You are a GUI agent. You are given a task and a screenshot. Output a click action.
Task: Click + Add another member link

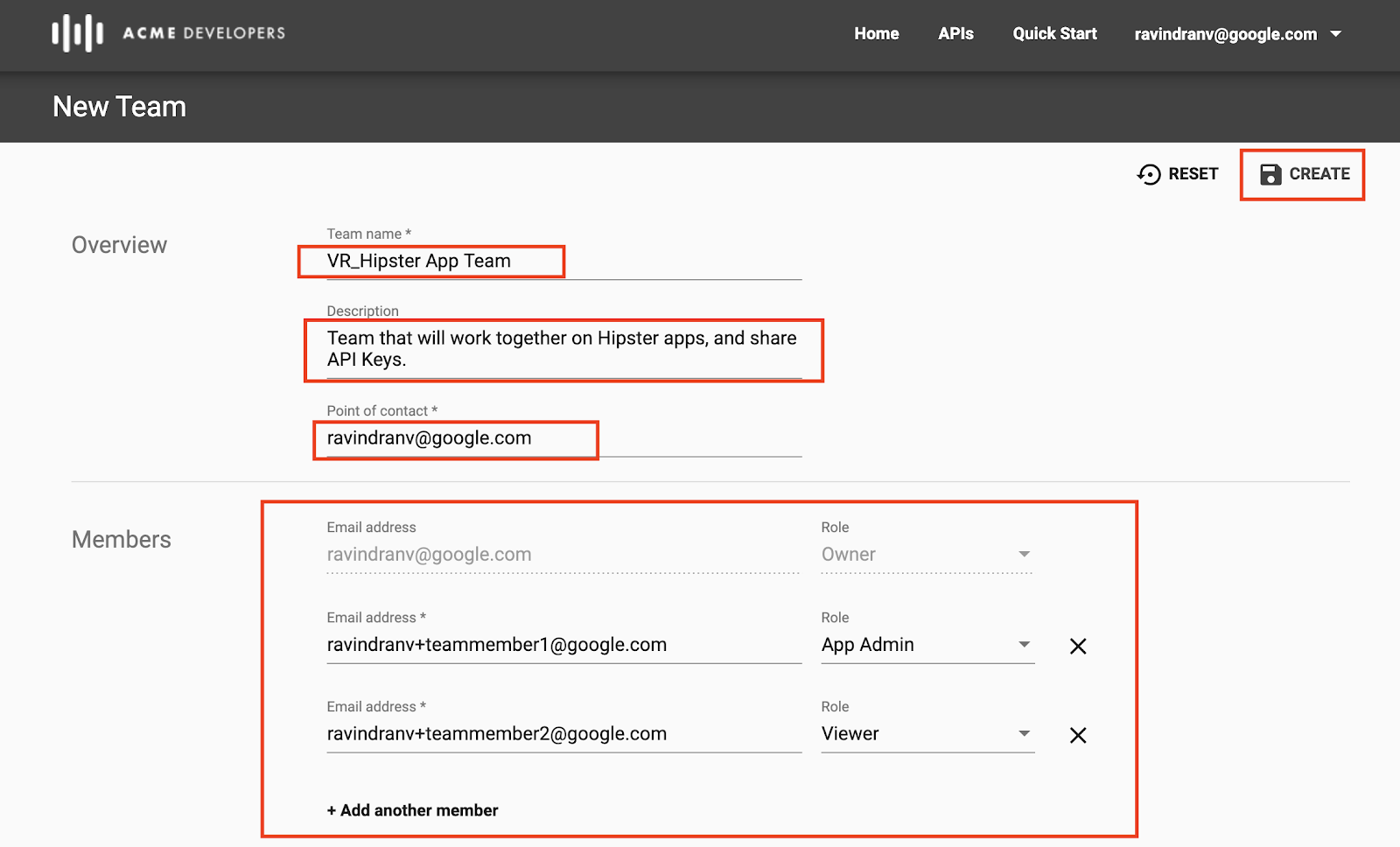(412, 810)
